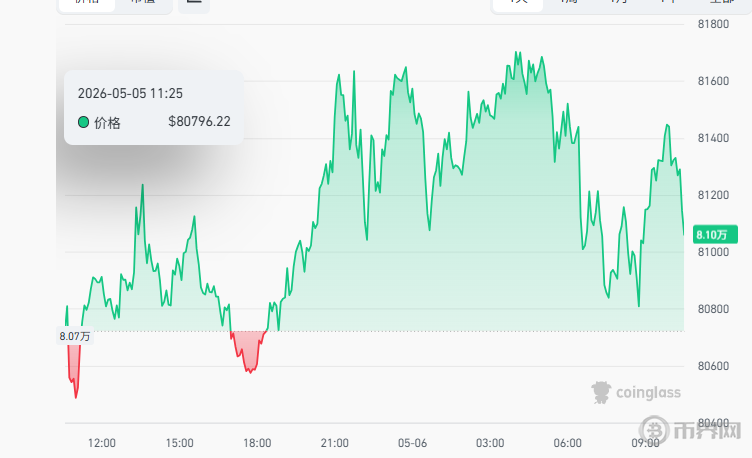Click the 05-06 date axis label

click(412, 443)
